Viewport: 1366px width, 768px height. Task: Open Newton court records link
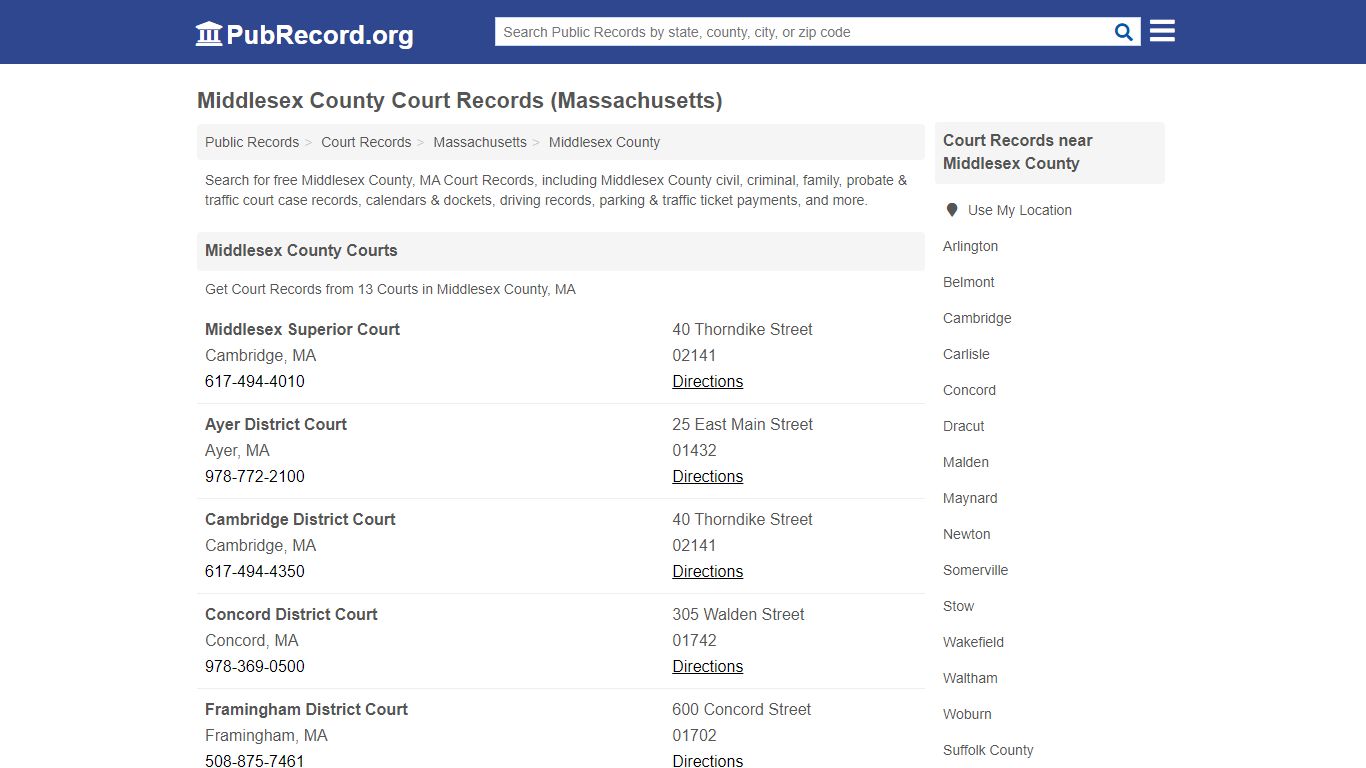tap(967, 534)
